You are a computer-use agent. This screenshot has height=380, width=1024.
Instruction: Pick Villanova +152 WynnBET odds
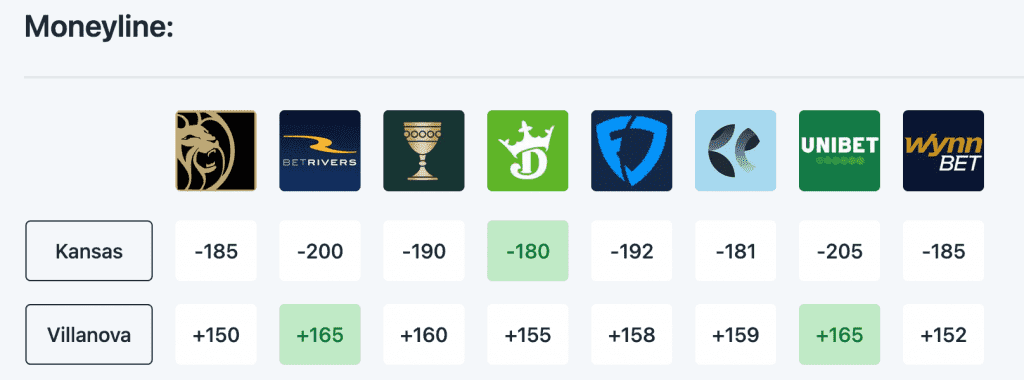pyautogui.click(x=943, y=334)
